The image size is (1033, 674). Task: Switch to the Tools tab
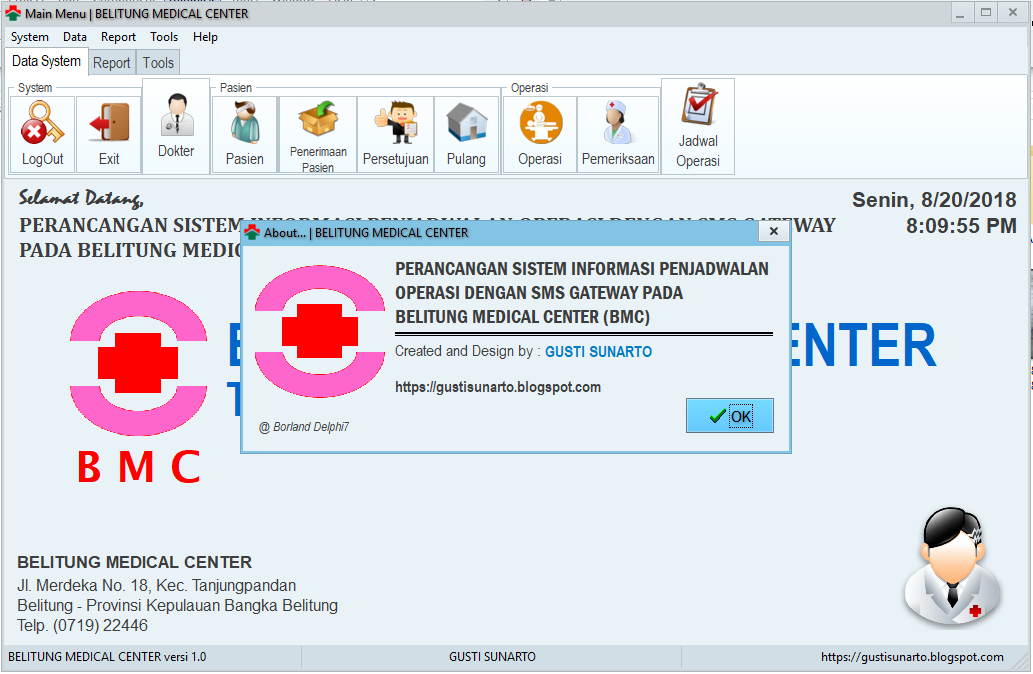tap(158, 63)
